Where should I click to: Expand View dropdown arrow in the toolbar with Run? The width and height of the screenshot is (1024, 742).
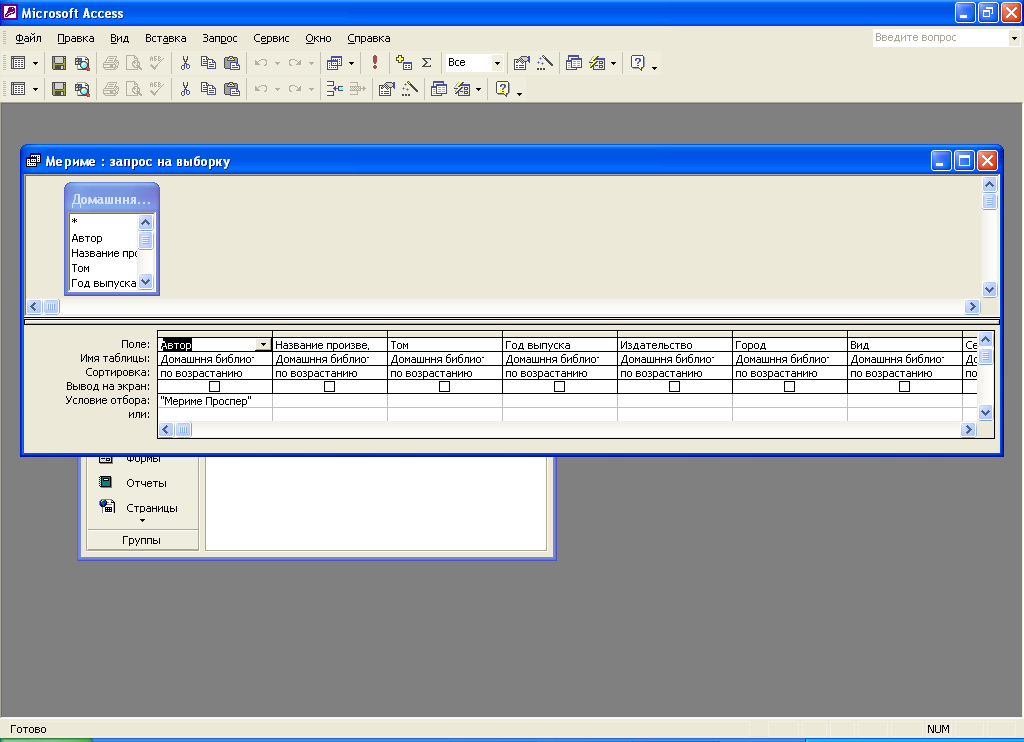(35, 63)
